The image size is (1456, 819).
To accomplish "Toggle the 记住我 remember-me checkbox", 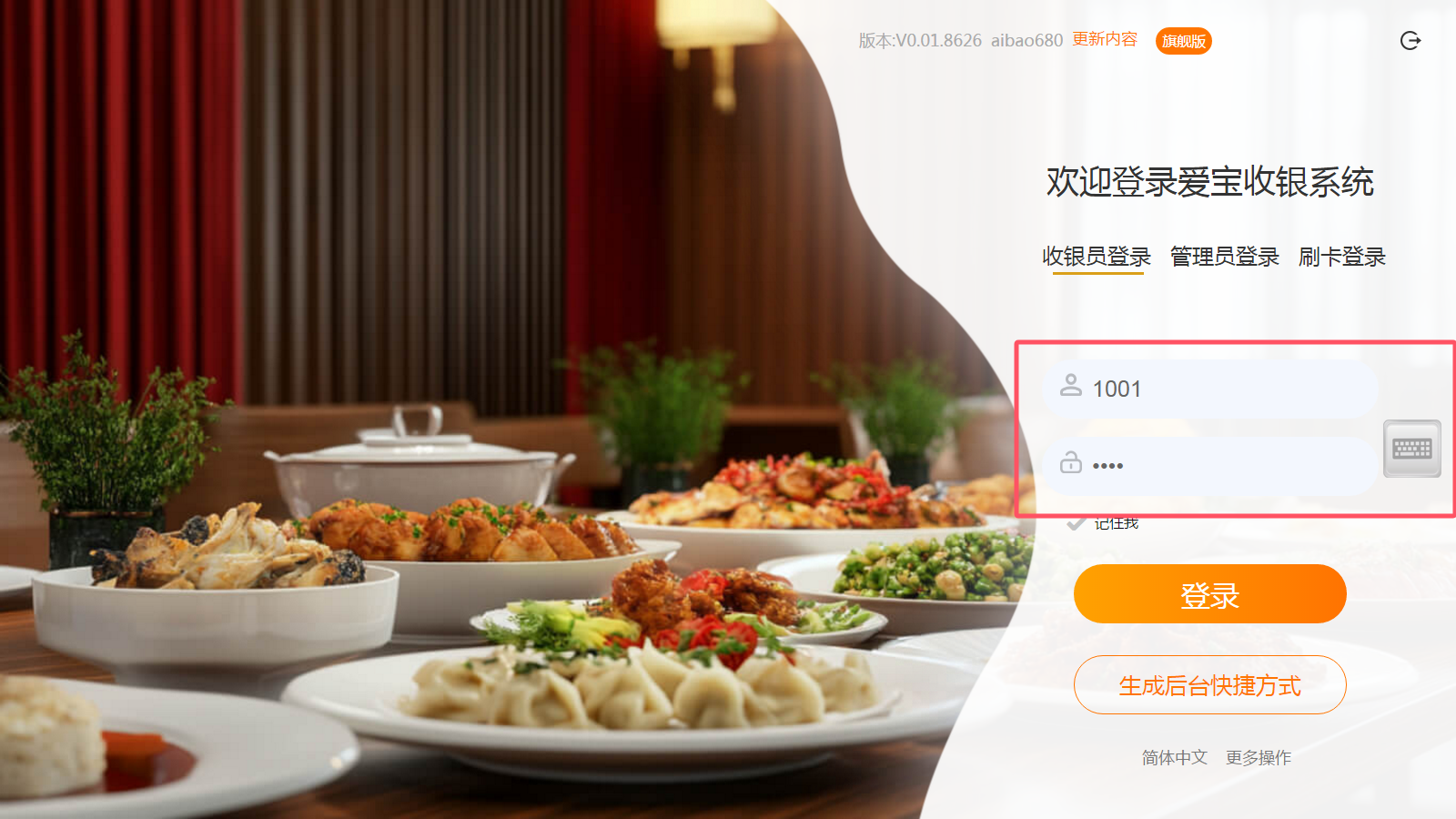I will [x=1077, y=523].
